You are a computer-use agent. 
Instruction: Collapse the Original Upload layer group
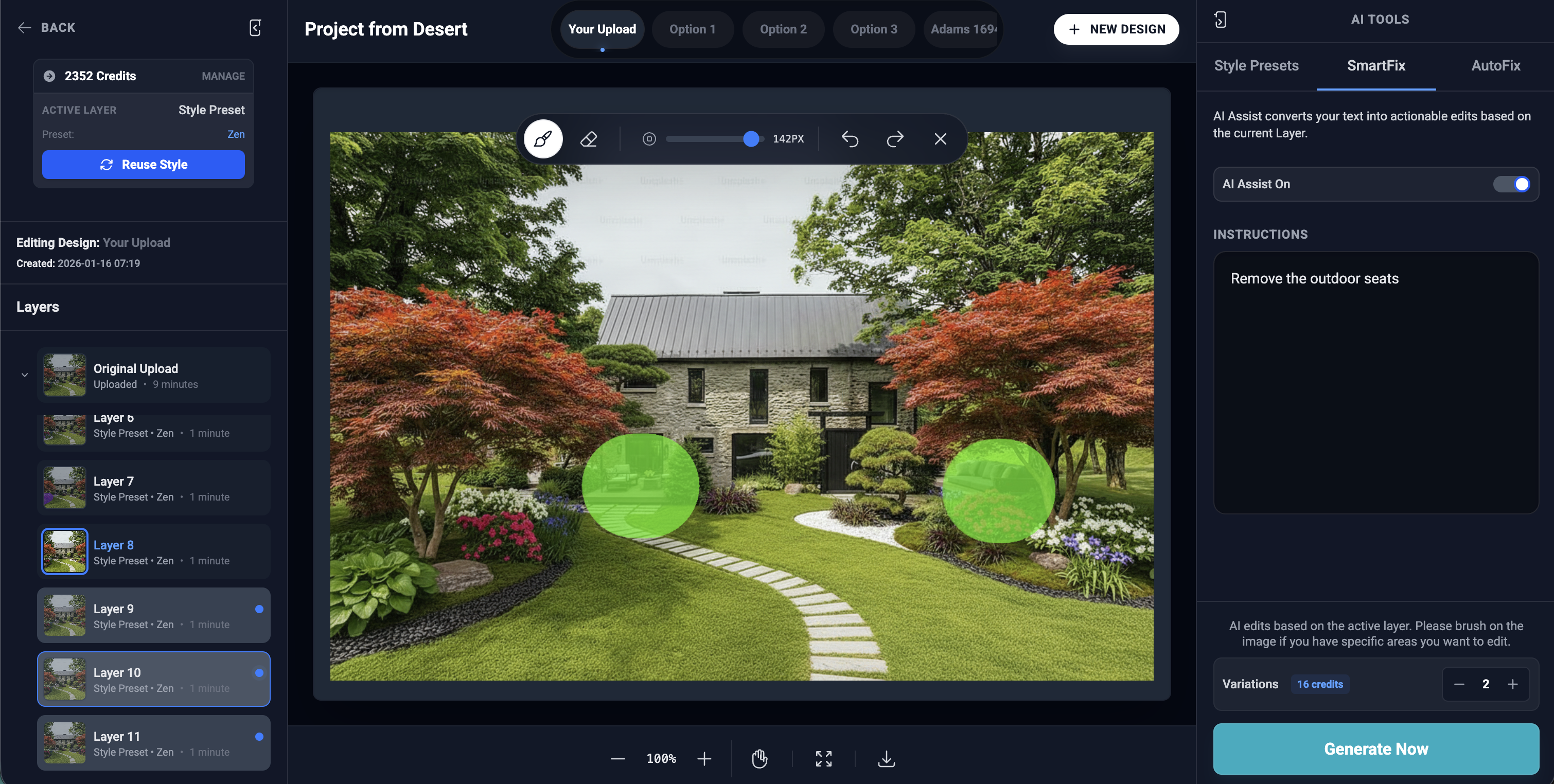25,375
